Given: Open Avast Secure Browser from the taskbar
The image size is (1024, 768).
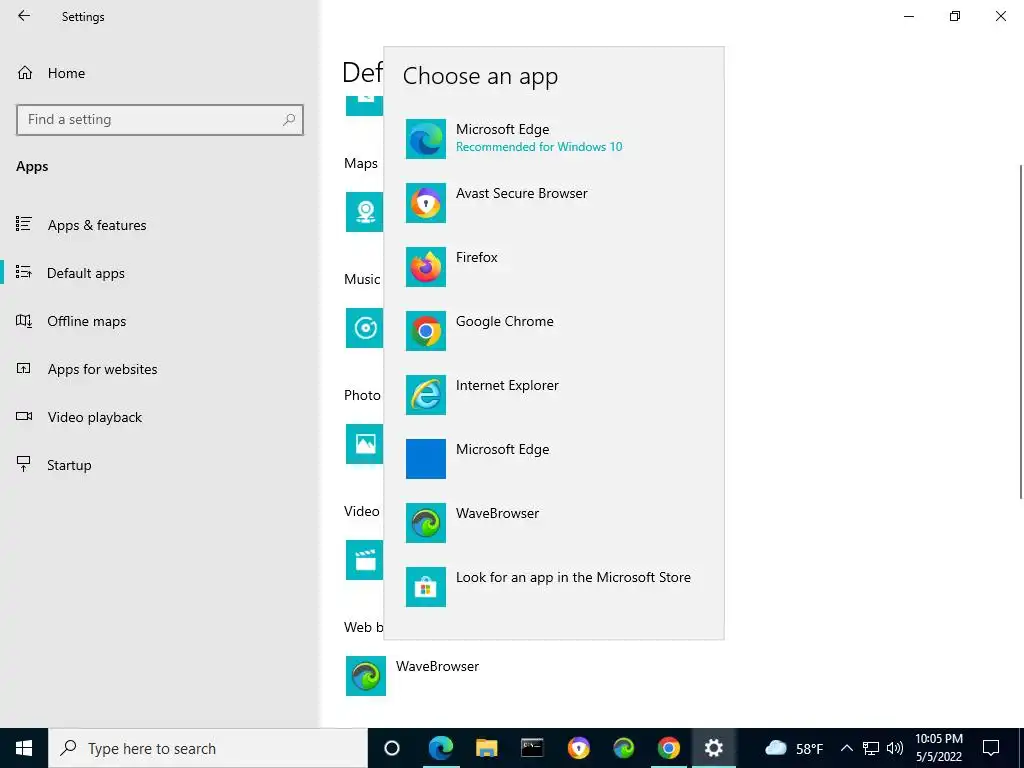Looking at the screenshot, I should tap(578, 748).
